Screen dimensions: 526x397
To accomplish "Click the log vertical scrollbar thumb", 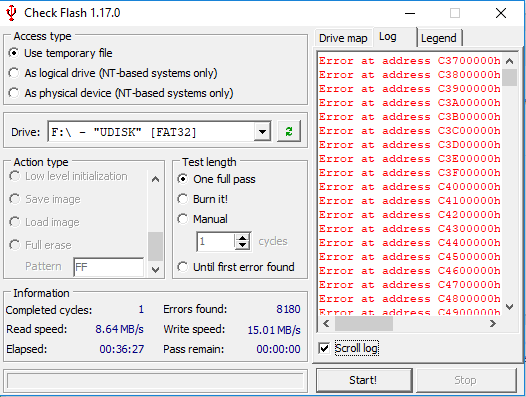I will [509, 78].
